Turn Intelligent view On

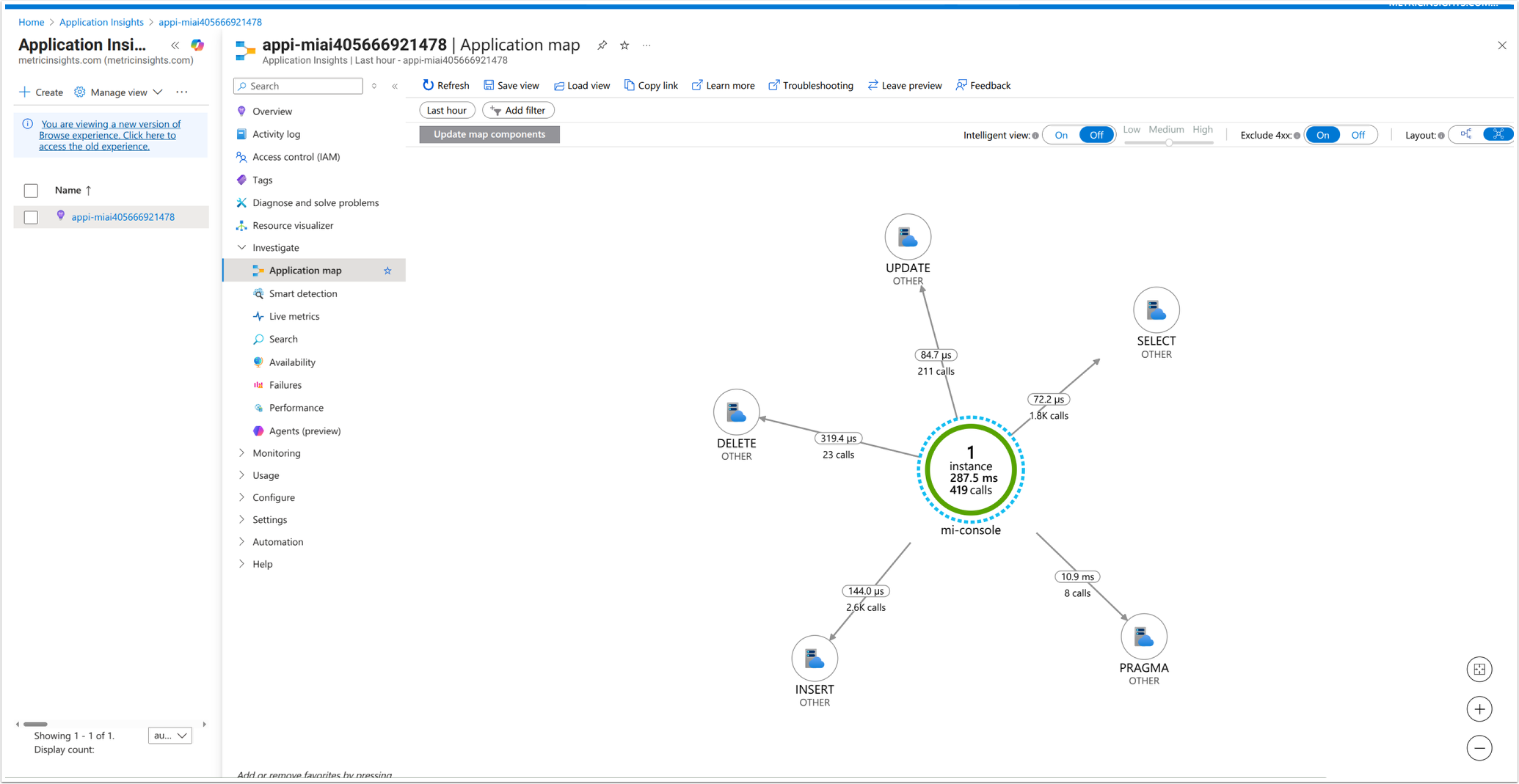tap(1061, 135)
